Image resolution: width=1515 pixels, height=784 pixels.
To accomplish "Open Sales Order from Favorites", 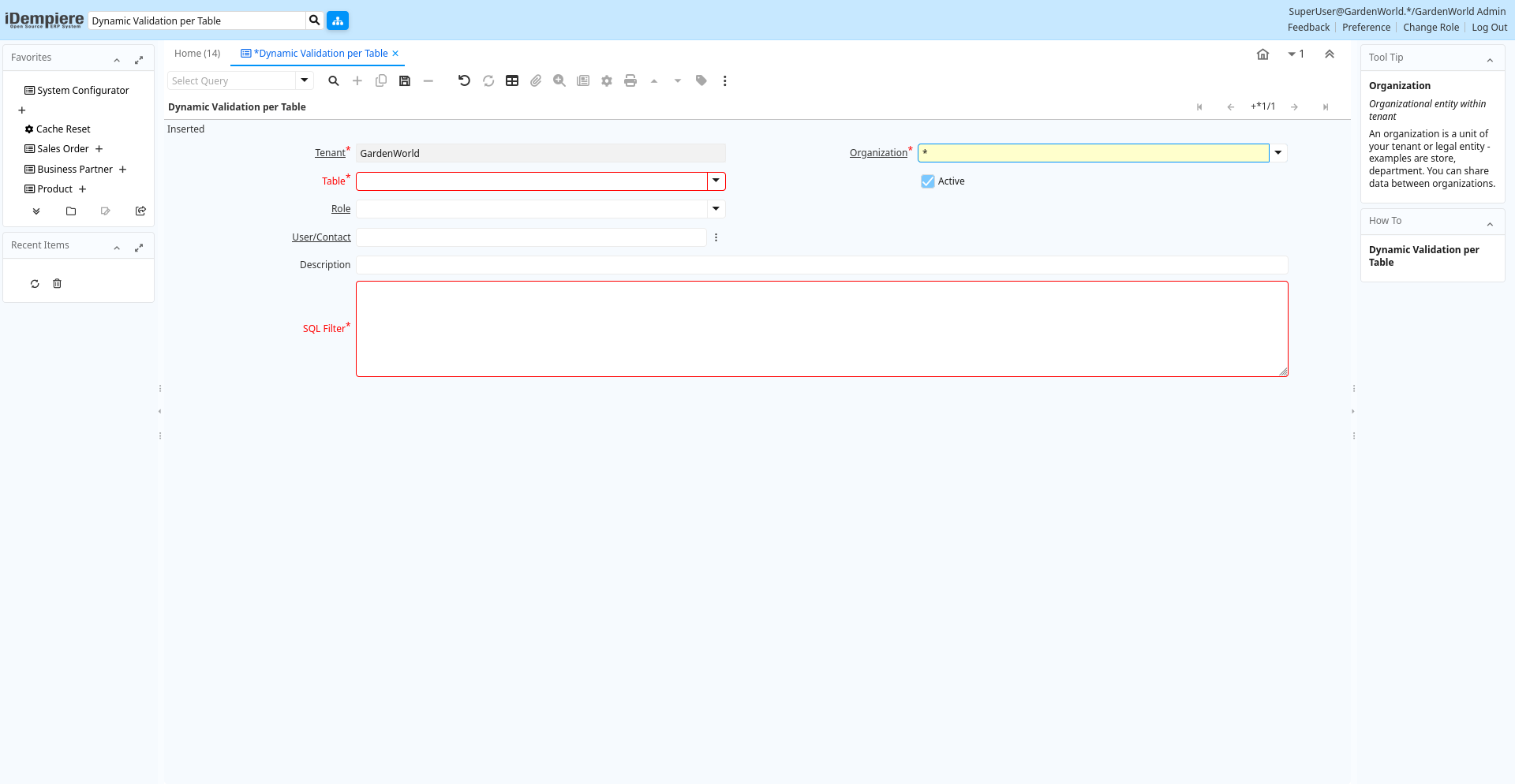I will (63, 149).
